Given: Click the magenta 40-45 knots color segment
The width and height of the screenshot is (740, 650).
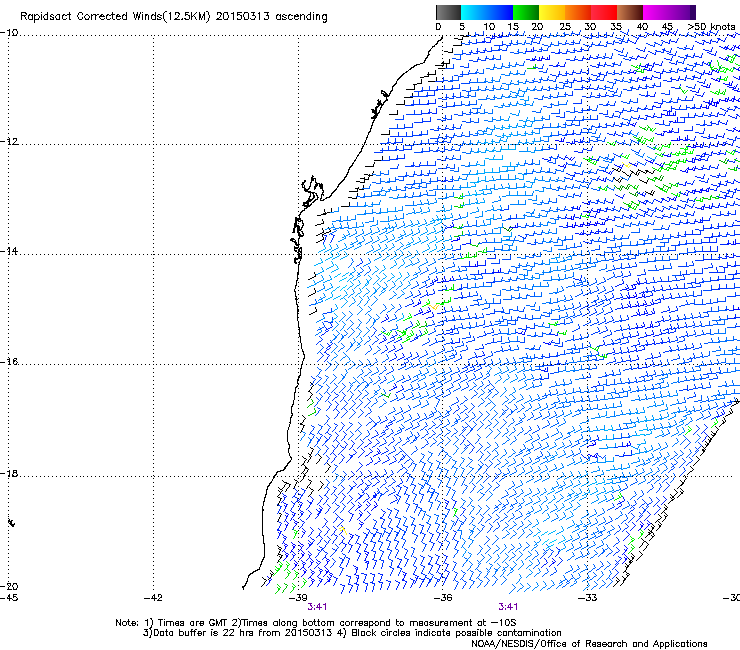Looking at the screenshot, I should [x=656, y=12].
